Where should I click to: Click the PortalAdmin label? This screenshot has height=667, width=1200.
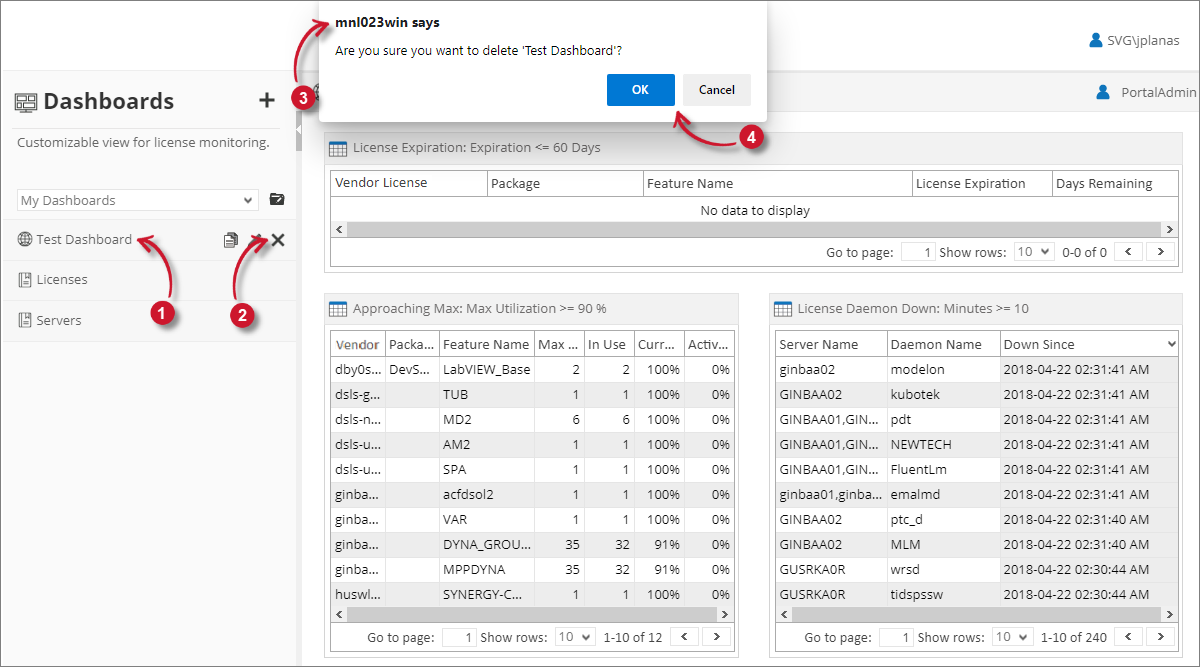click(x=1158, y=92)
